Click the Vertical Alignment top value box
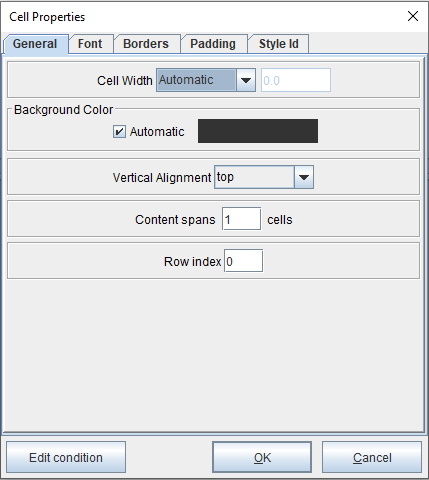The image size is (429, 480). pos(254,177)
